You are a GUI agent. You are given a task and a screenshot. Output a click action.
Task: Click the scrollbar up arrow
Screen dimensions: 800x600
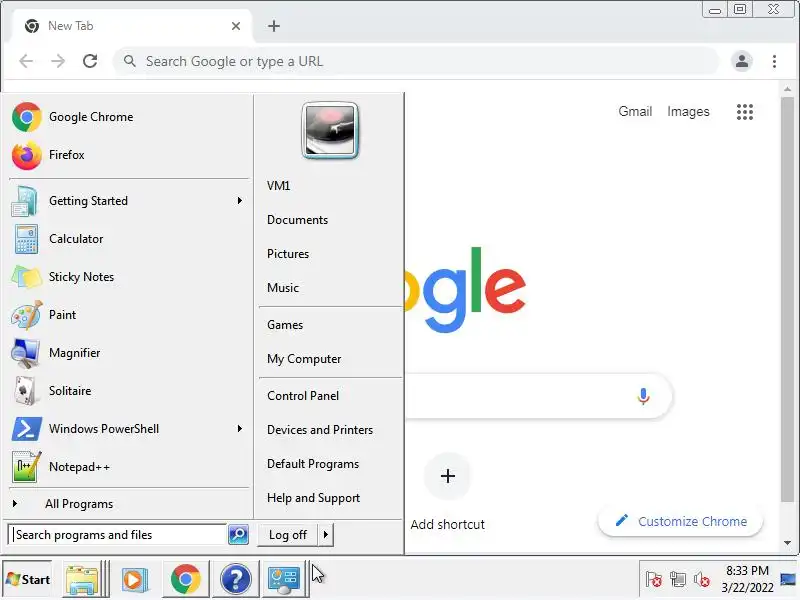pyautogui.click(x=788, y=90)
